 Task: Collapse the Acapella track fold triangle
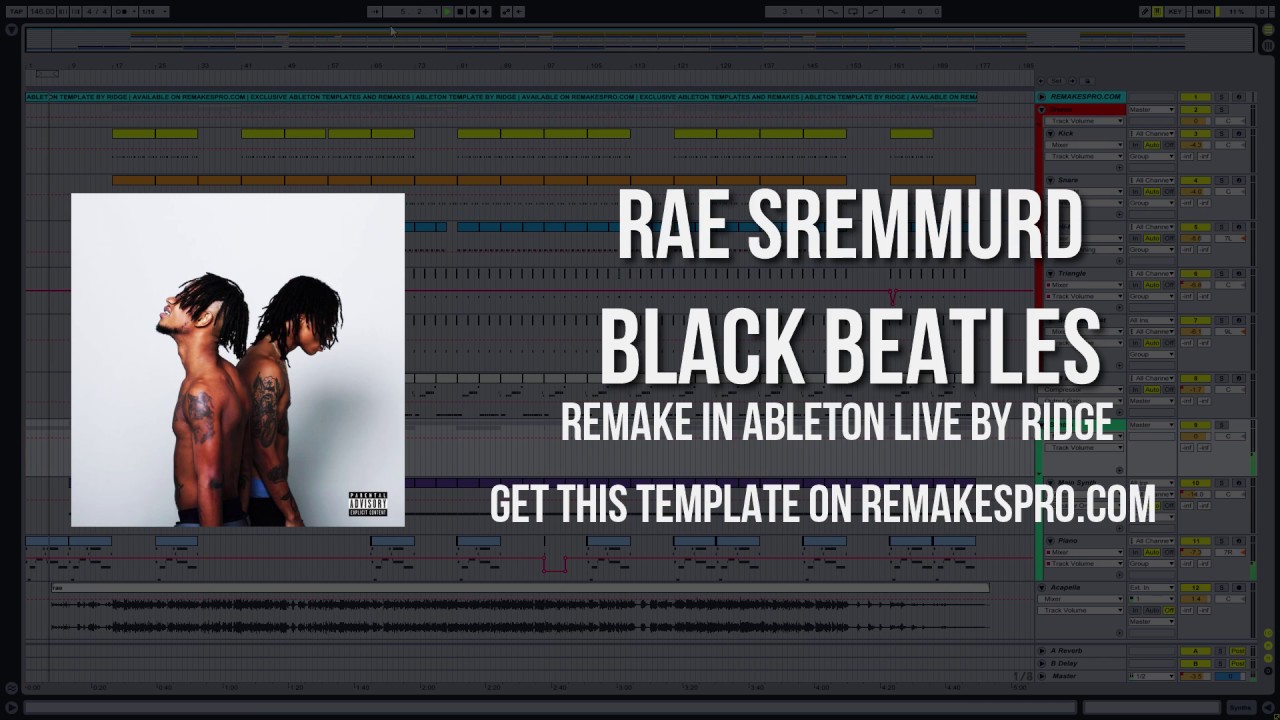click(x=1042, y=587)
